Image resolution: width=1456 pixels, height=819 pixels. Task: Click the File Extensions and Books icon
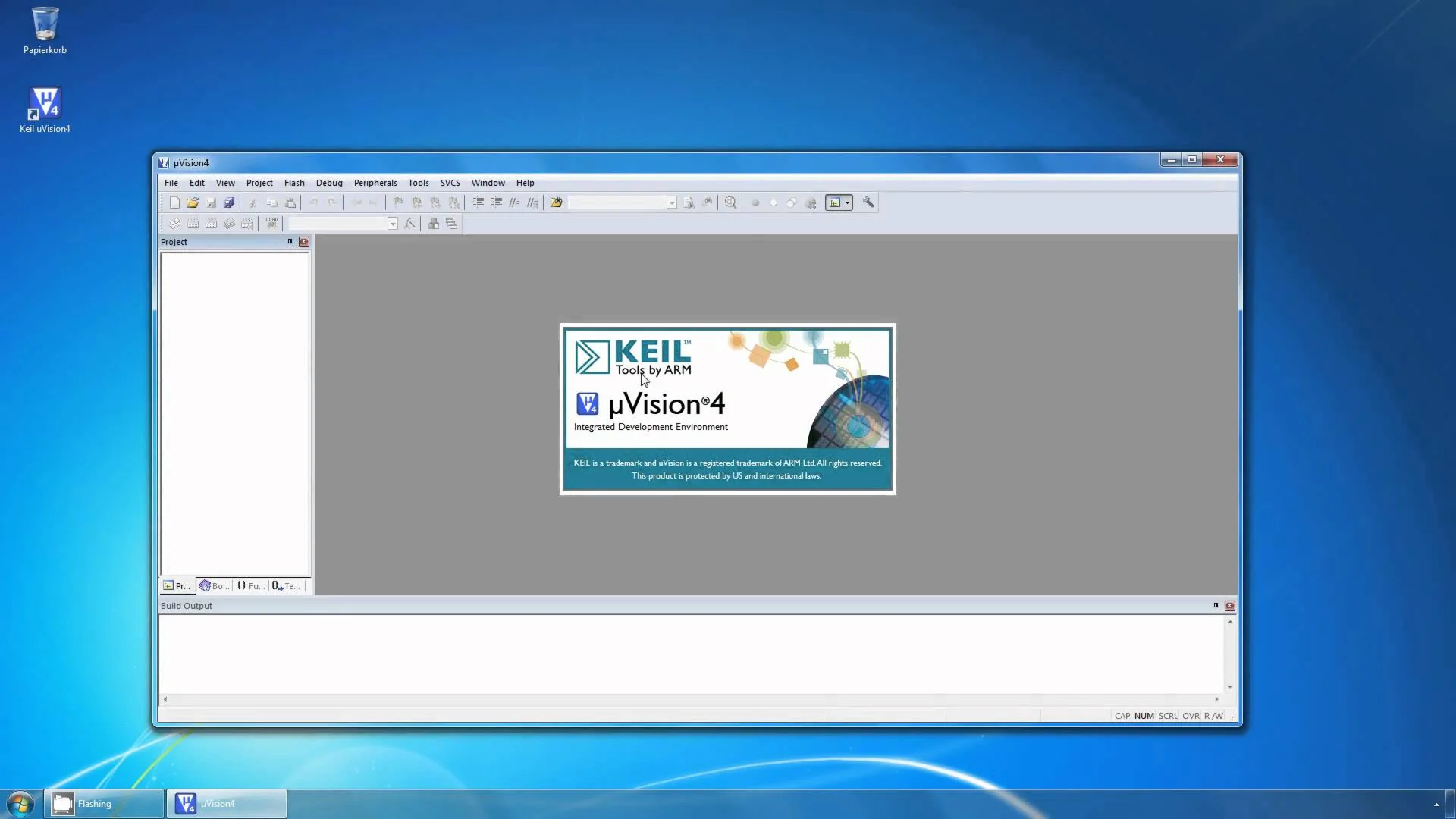pos(434,224)
